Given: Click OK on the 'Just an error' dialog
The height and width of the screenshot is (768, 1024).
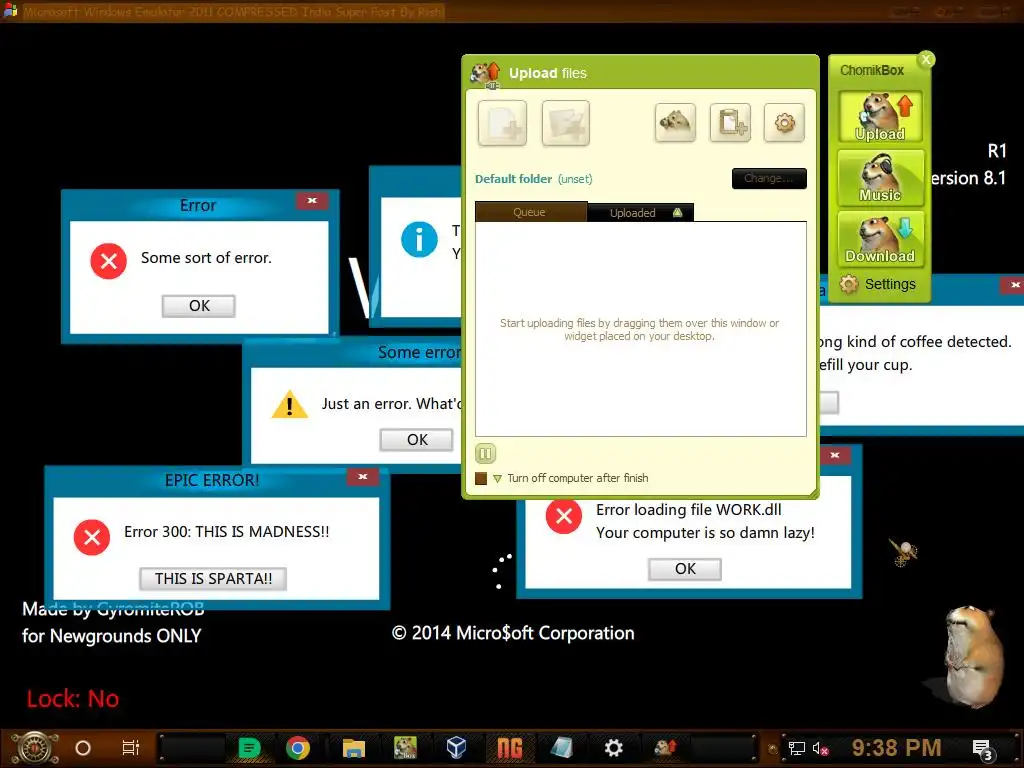Looking at the screenshot, I should 417,440.
